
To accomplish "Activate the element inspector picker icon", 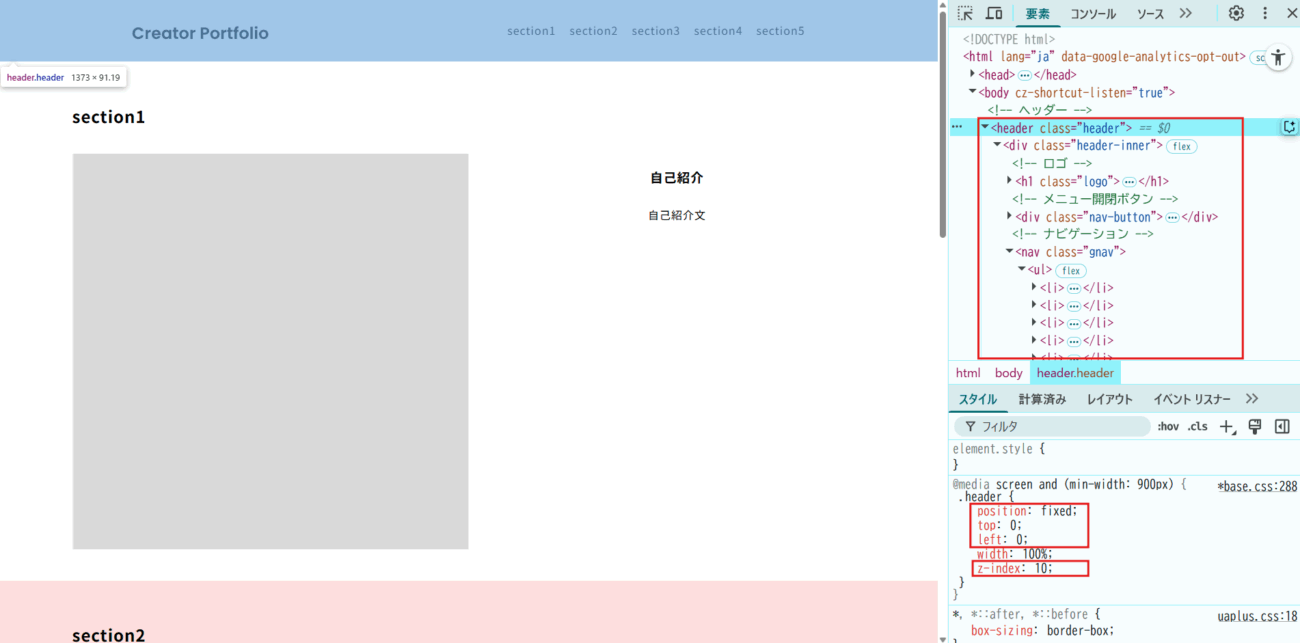I will pos(965,13).
